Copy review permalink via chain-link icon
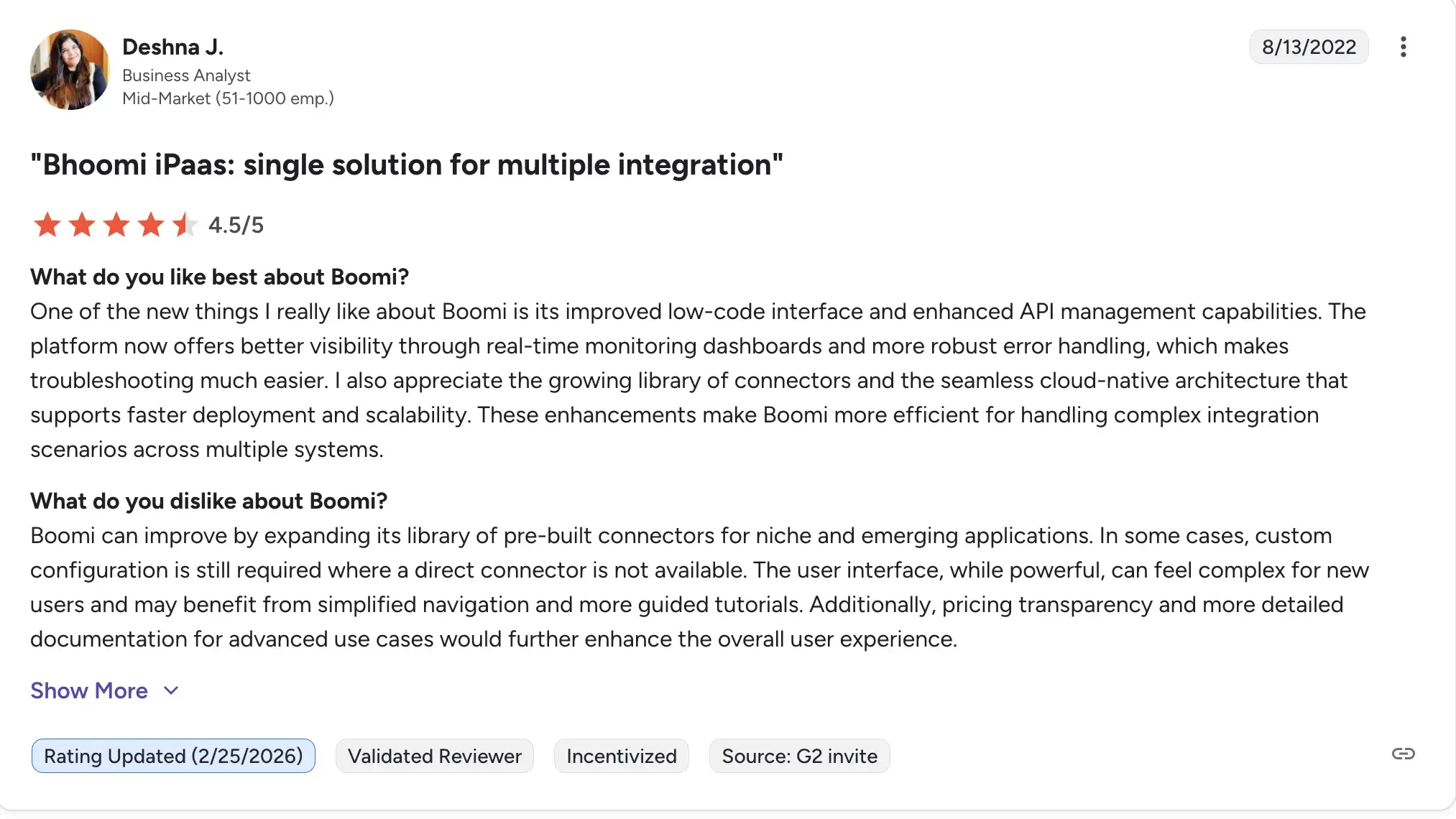Image resolution: width=1456 pixels, height=819 pixels. click(1403, 754)
